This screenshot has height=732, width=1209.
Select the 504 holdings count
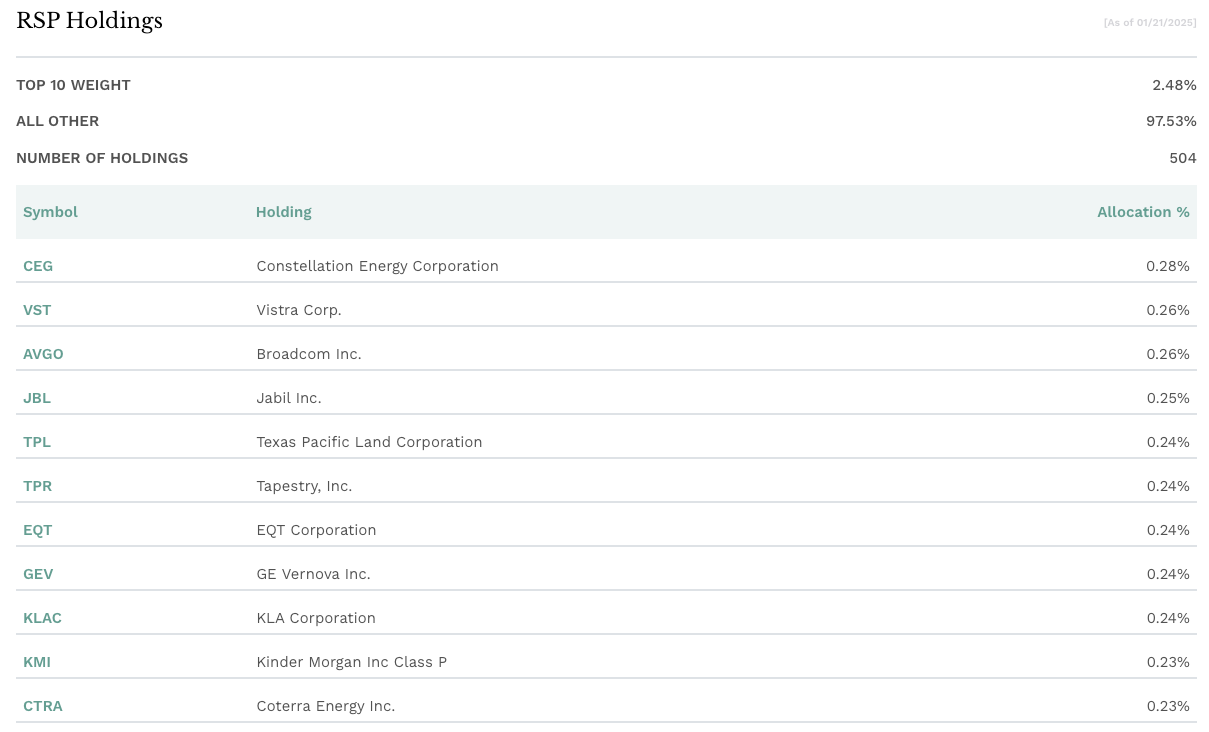click(x=1183, y=158)
